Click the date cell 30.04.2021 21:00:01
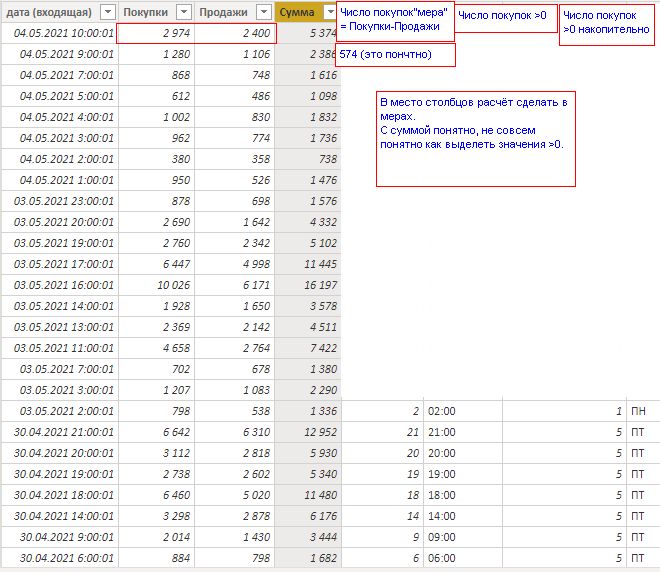The image size is (660, 572). (60, 432)
